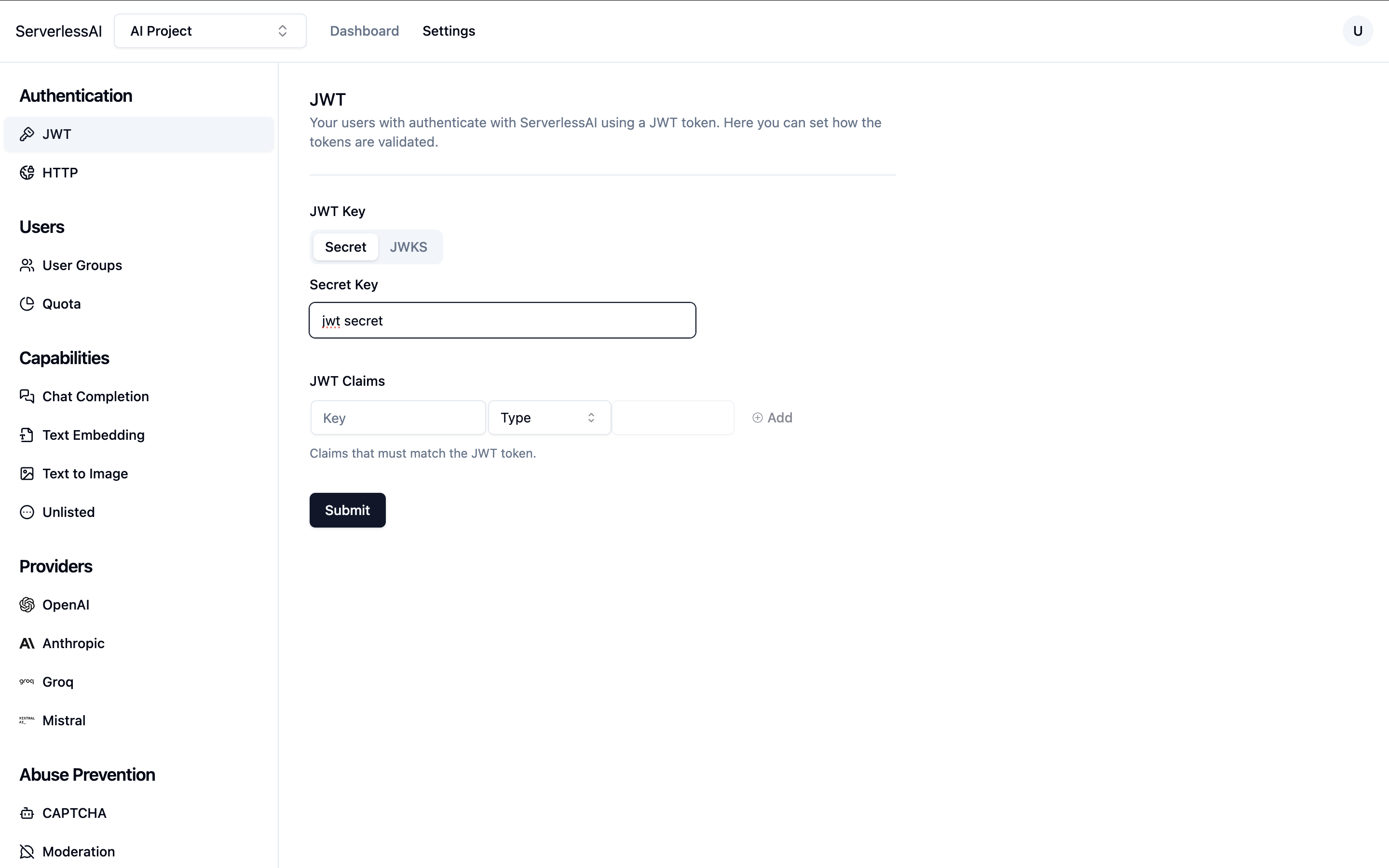Click the Add JWT claim button
1389x868 pixels.
(x=771, y=417)
